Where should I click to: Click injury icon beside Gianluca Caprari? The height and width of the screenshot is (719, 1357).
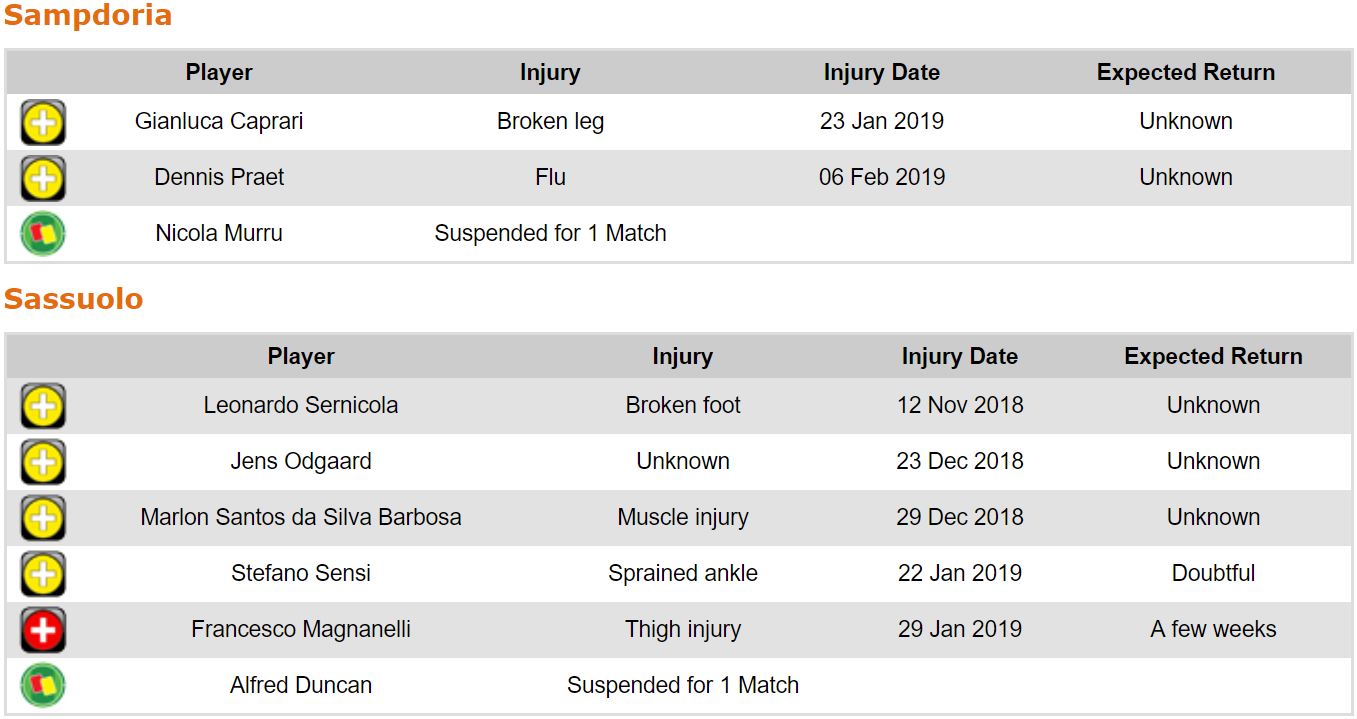[43, 123]
